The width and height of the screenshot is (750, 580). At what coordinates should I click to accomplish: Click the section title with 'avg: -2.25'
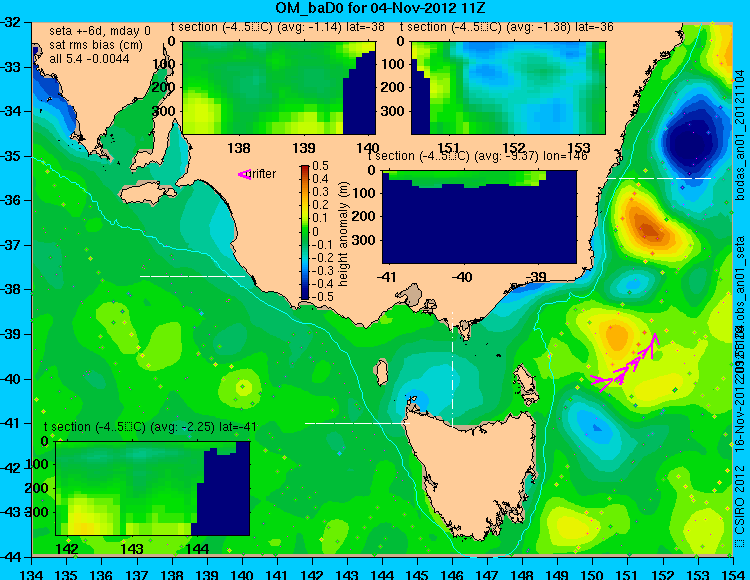(150, 427)
